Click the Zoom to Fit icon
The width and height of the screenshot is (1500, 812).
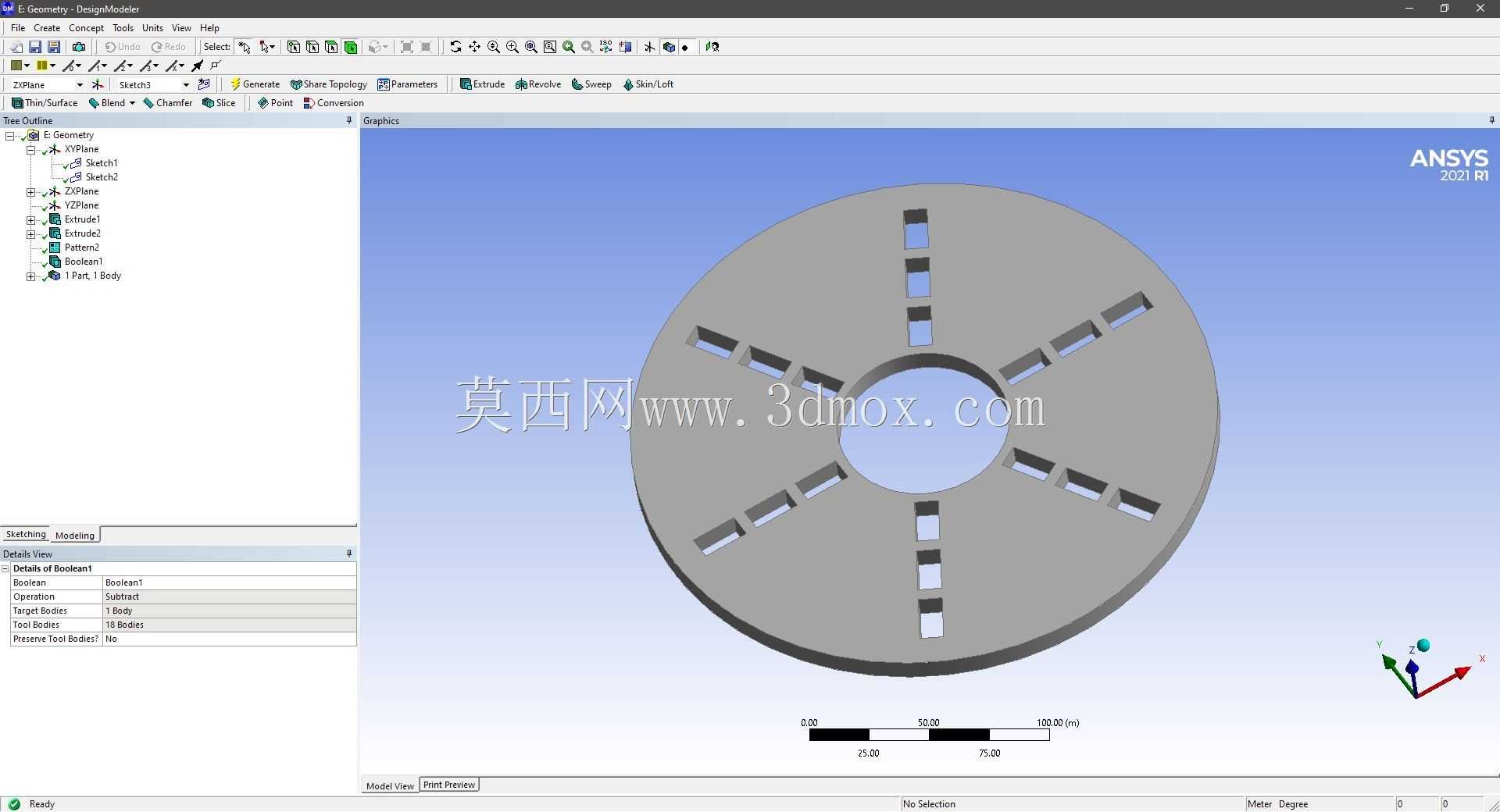coord(531,47)
